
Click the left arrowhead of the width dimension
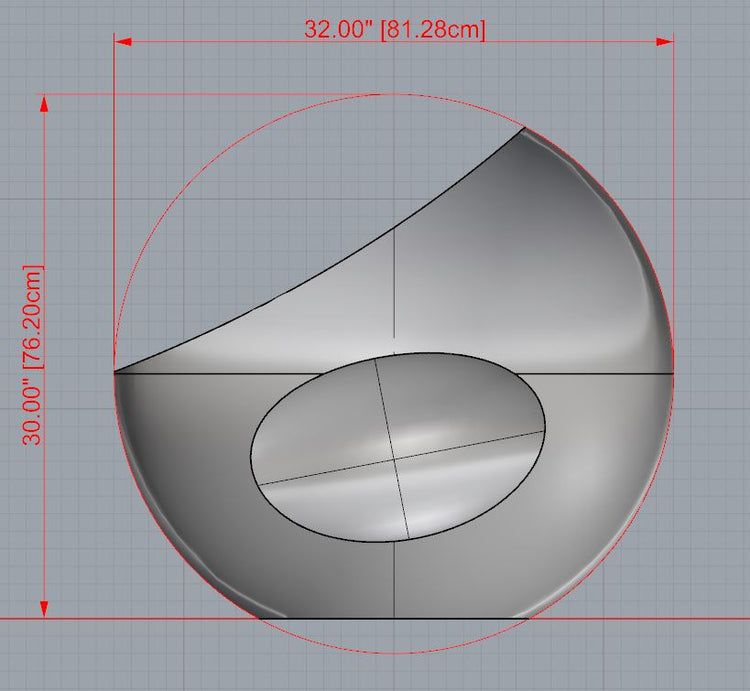(123, 41)
